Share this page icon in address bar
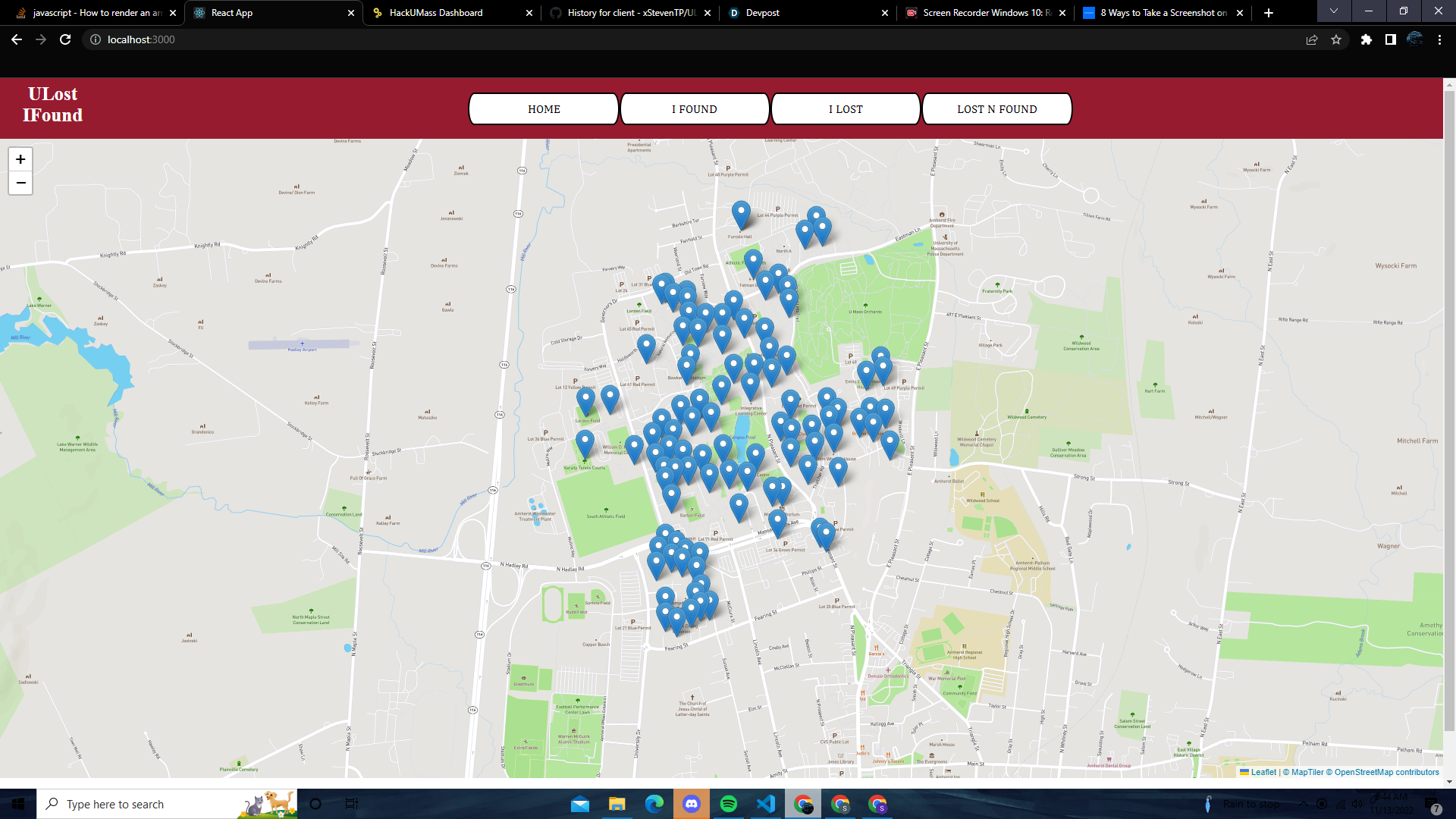 click(x=1311, y=39)
